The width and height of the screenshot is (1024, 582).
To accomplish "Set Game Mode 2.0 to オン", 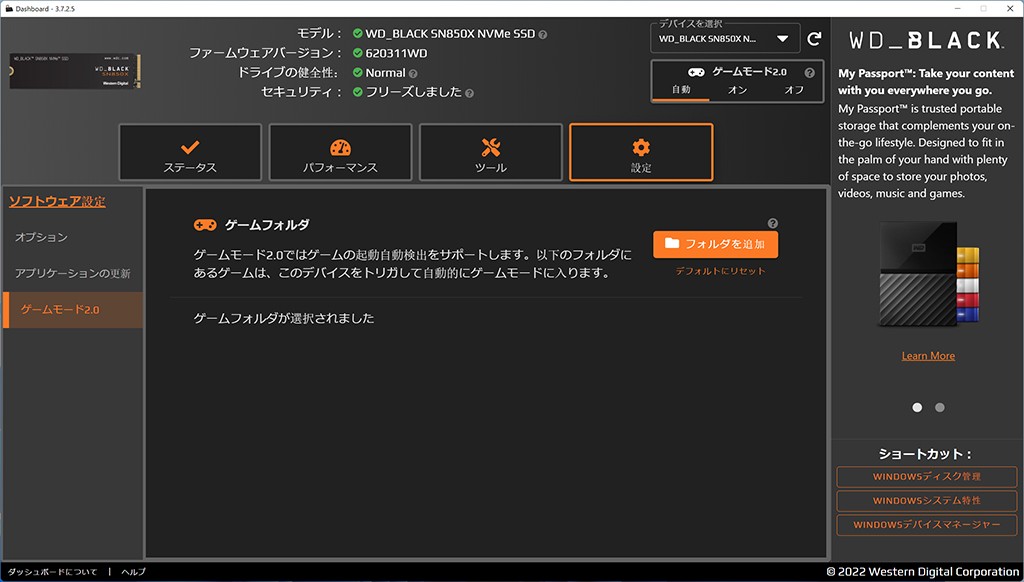I will pos(737,90).
